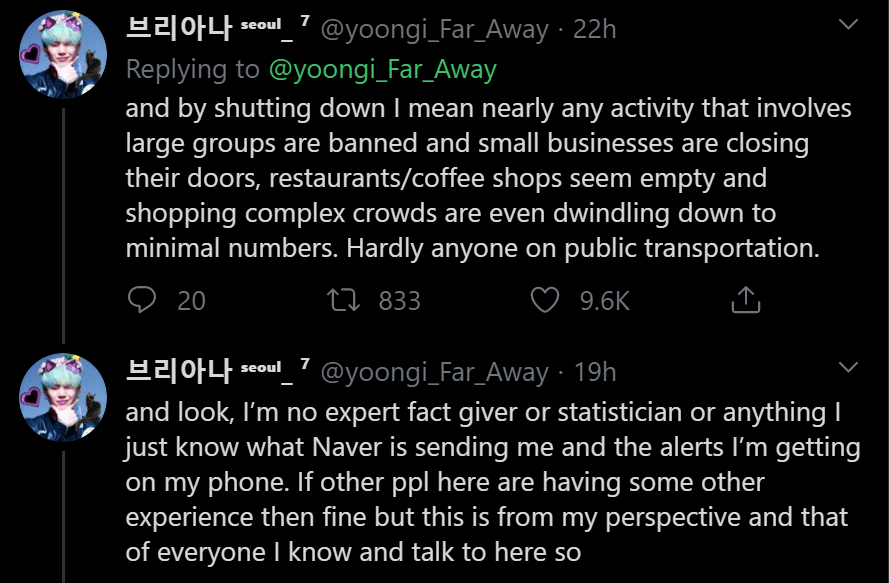This screenshot has height=583, width=889.
Task: Retweet the first tweet about shutting down
Action: [344, 300]
